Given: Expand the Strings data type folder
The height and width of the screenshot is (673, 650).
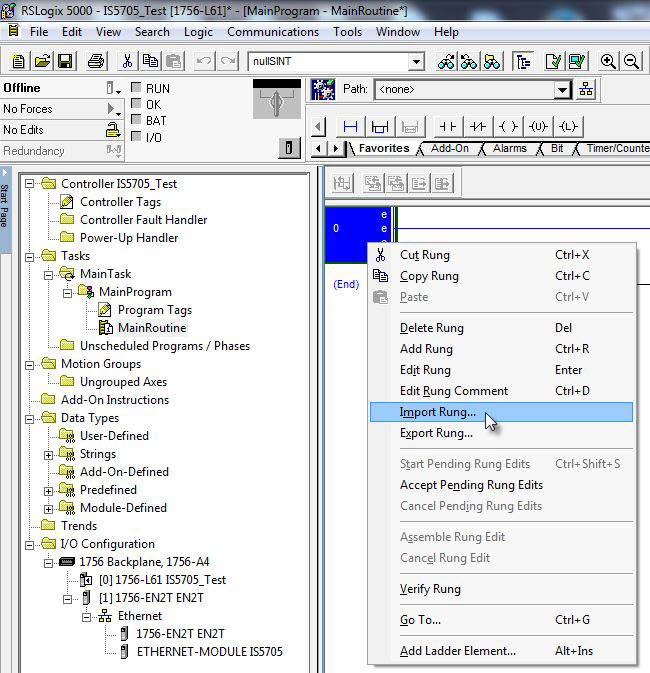Looking at the screenshot, I should pyautogui.click(x=48, y=454).
